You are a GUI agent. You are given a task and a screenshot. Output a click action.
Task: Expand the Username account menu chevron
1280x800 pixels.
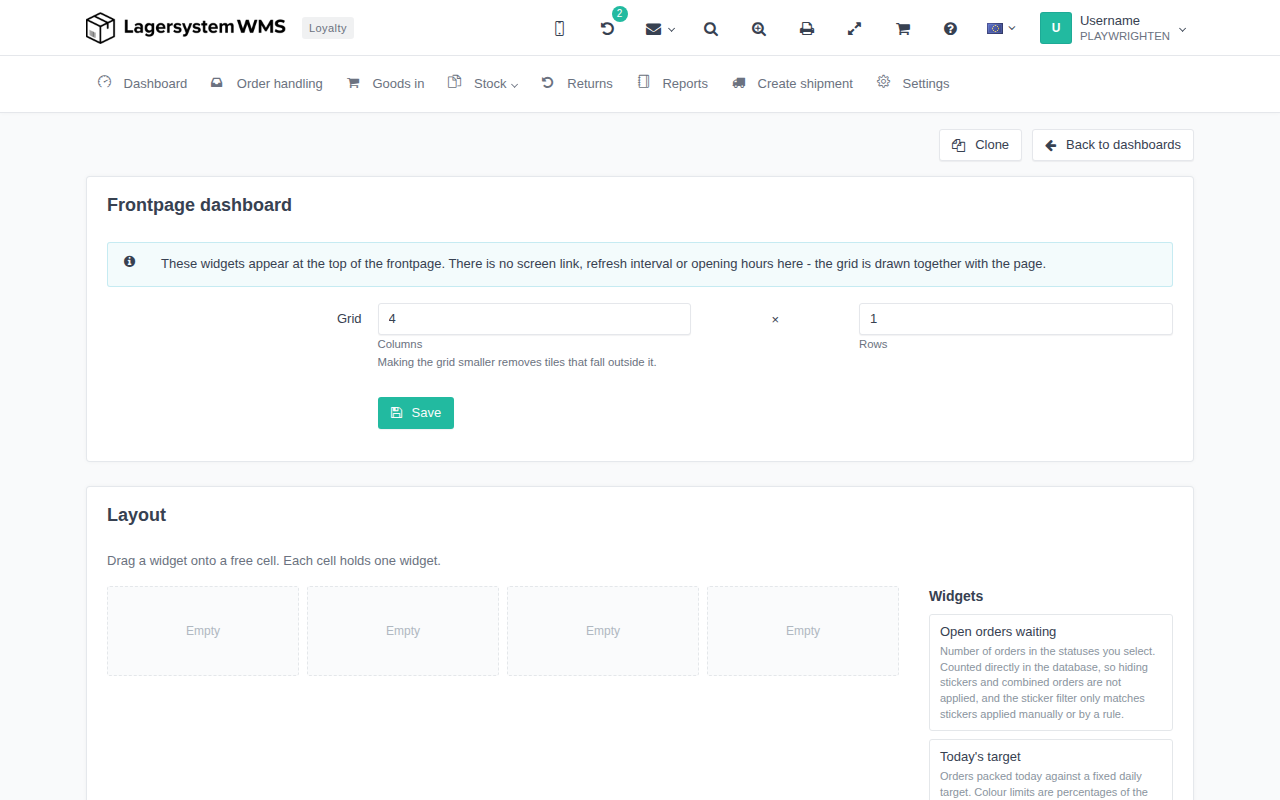coord(1182,29)
